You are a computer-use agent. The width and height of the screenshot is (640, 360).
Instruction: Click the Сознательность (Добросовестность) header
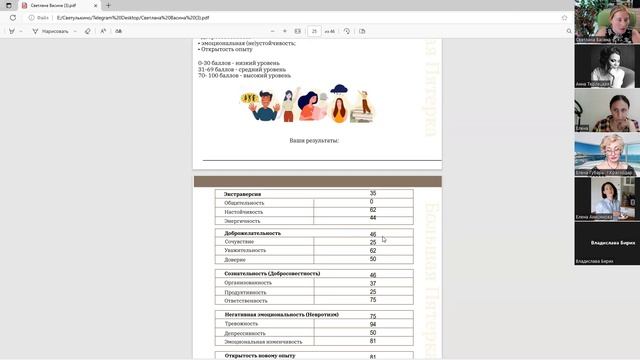point(272,273)
